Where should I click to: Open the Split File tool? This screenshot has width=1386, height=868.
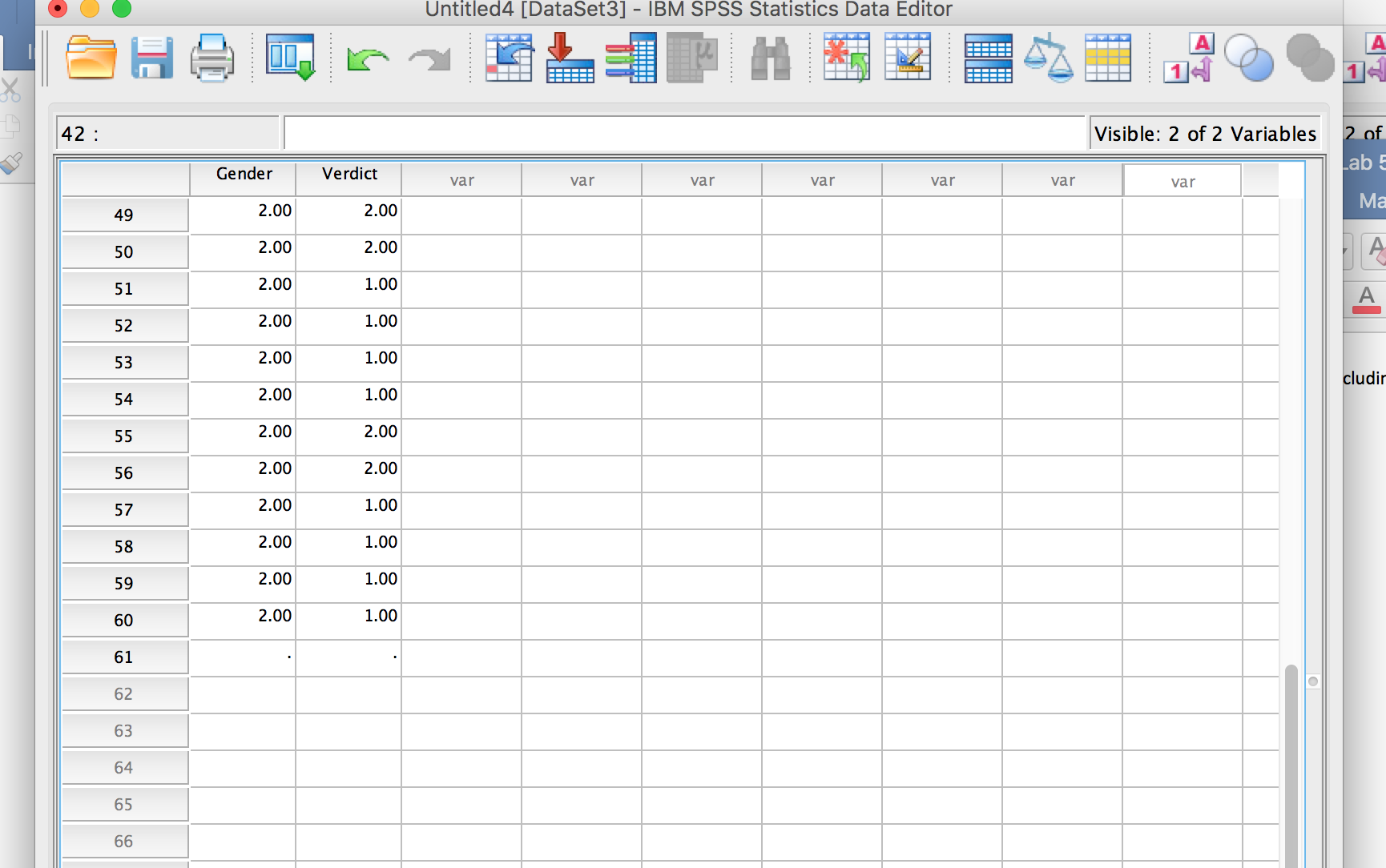click(x=987, y=58)
